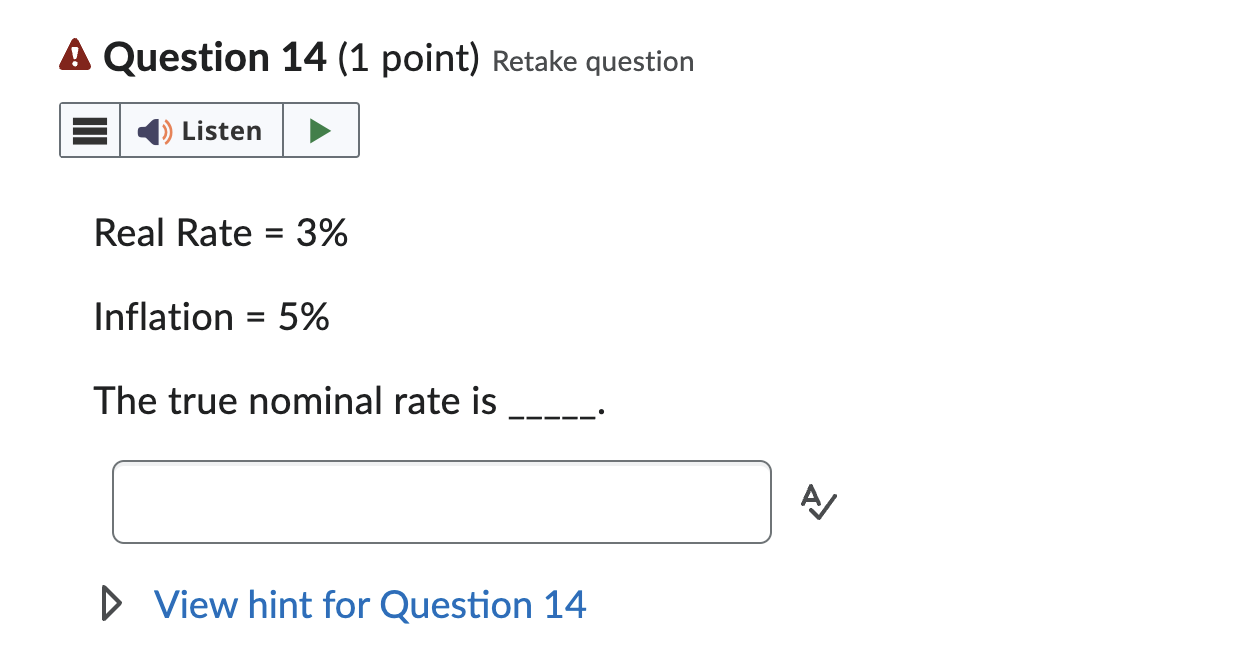Click the spell check icon beside the answer box

(x=817, y=502)
